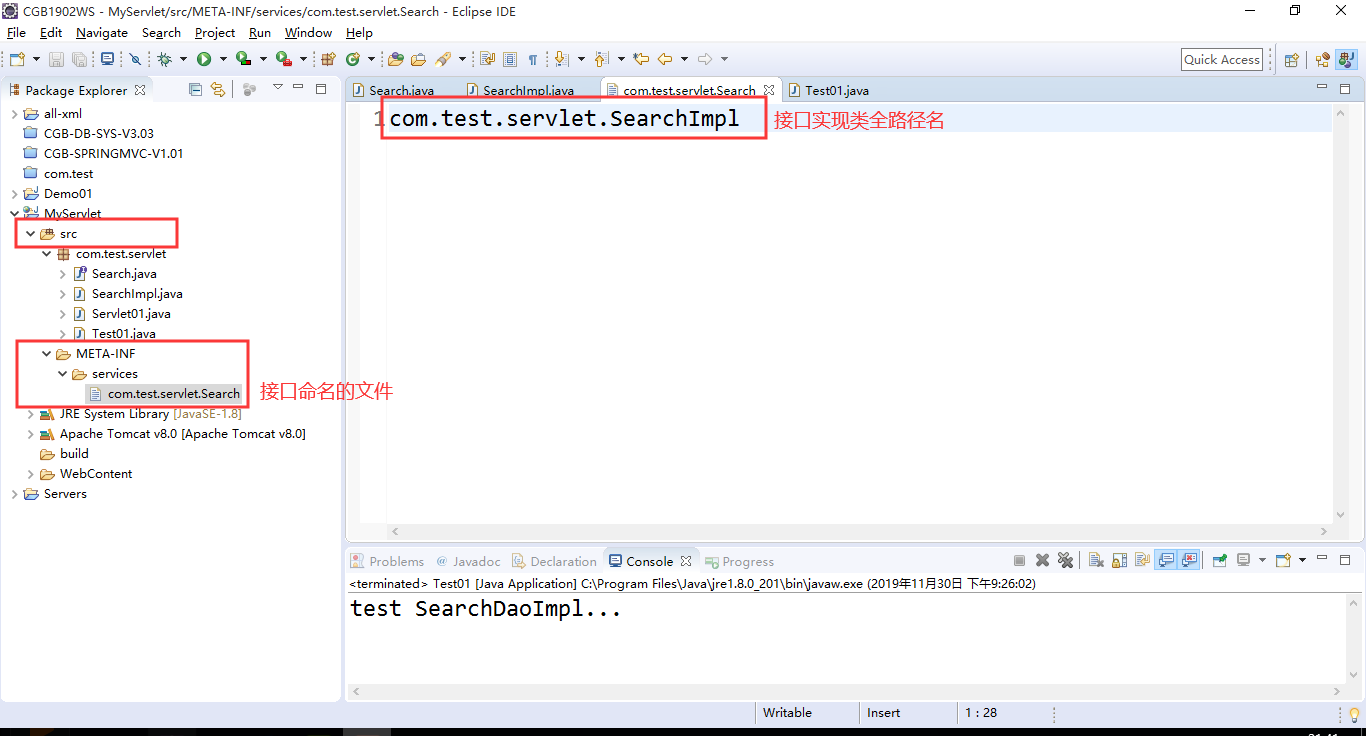Toggle the Java perspective button
Image resolution: width=1366 pixels, height=736 pixels.
[x=1346, y=60]
